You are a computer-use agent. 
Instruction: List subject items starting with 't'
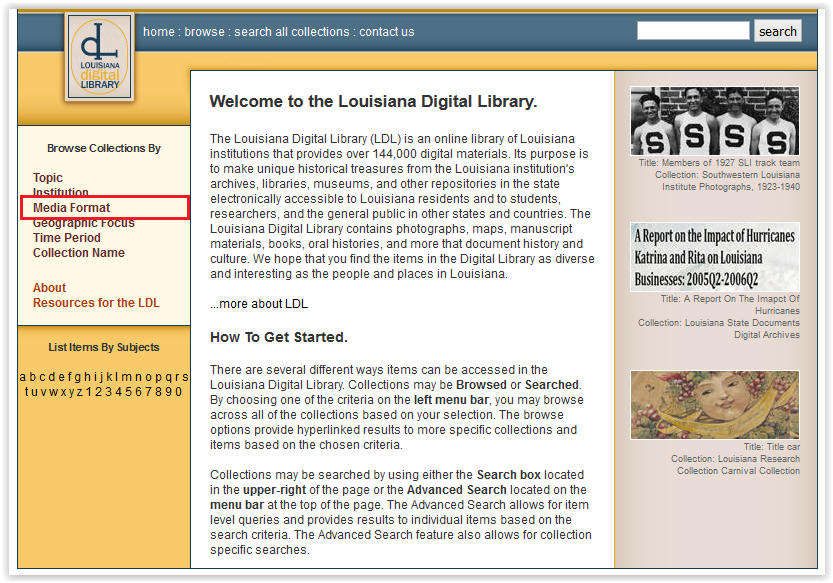28,392
